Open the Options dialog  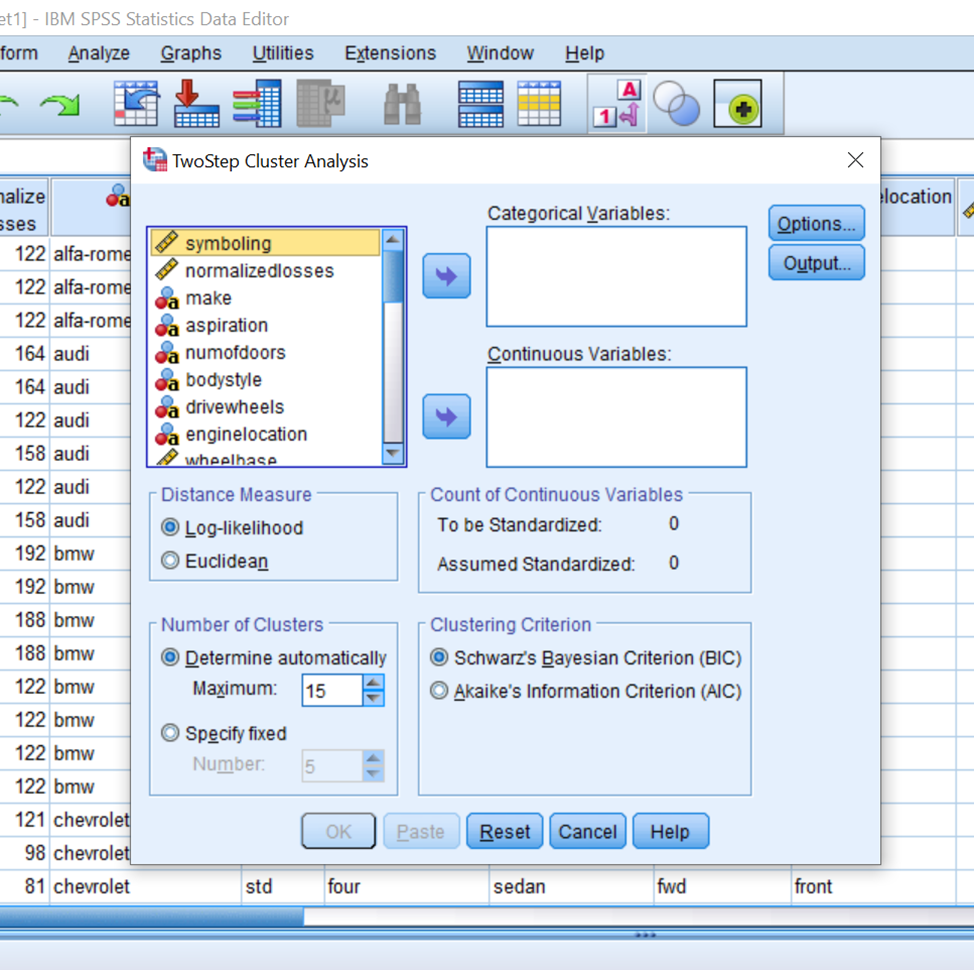[815, 223]
